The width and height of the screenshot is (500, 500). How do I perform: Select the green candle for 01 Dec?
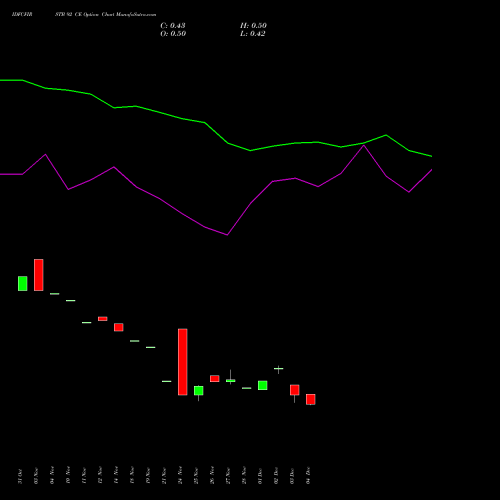[x=263, y=385]
